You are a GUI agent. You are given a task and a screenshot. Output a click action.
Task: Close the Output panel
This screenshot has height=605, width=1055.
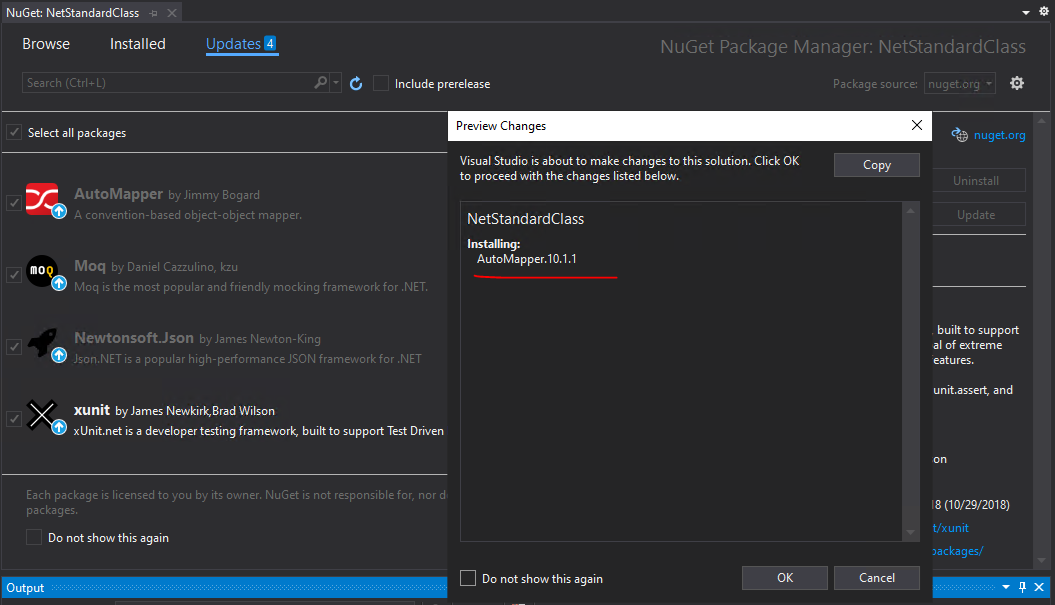click(x=1039, y=587)
